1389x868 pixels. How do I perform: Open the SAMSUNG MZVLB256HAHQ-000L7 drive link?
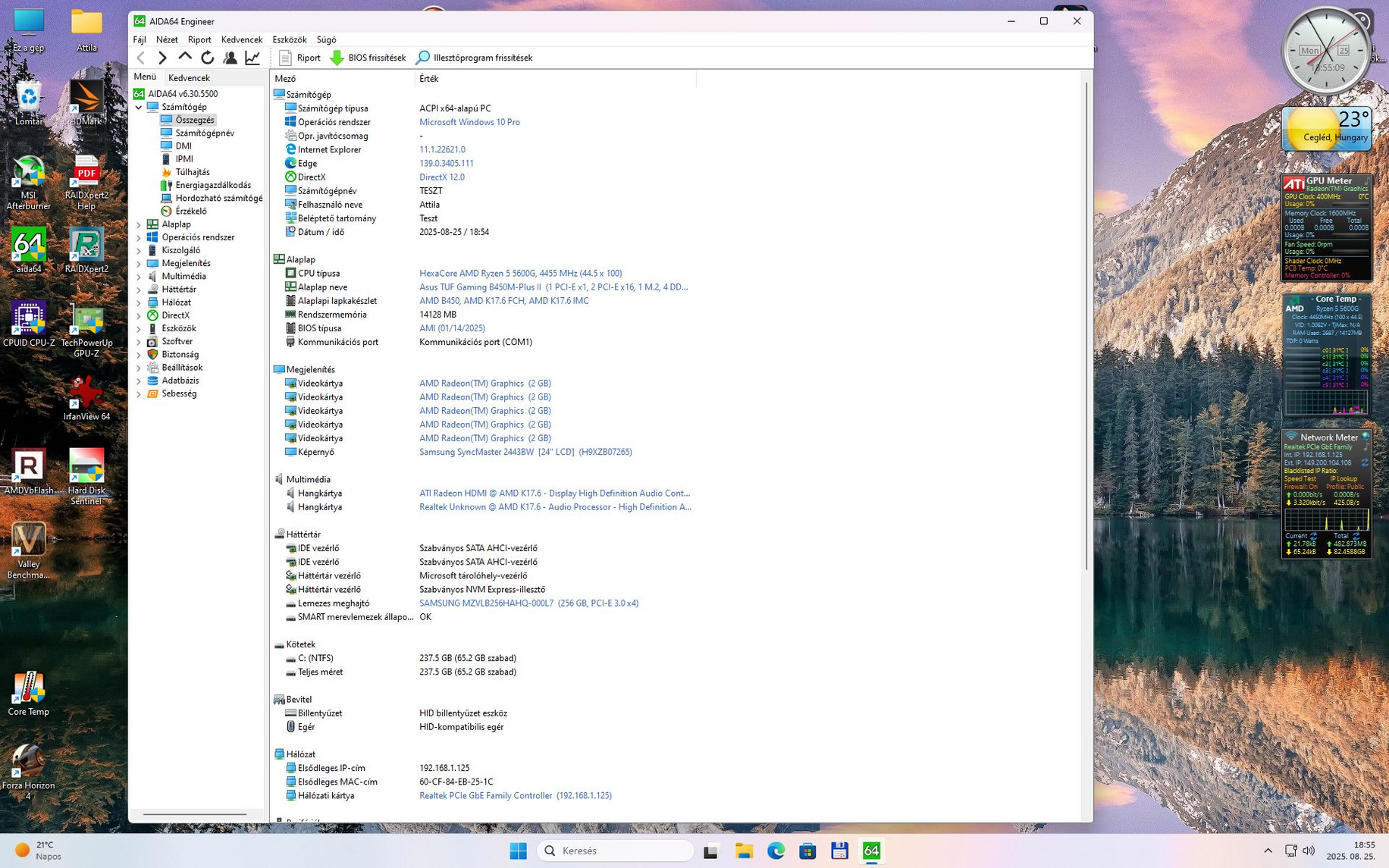(528, 603)
